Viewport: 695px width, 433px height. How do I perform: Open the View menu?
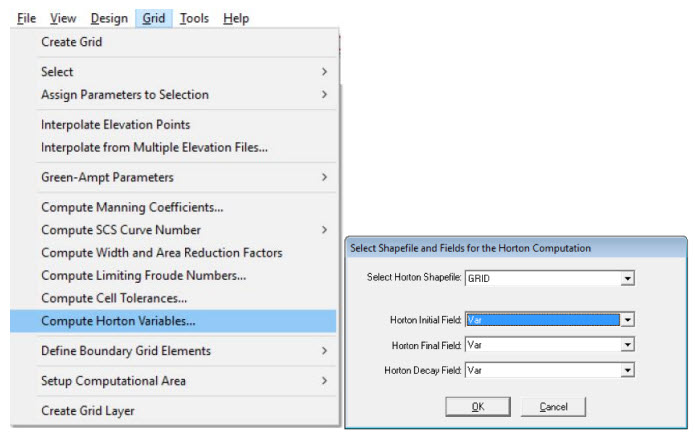point(63,18)
